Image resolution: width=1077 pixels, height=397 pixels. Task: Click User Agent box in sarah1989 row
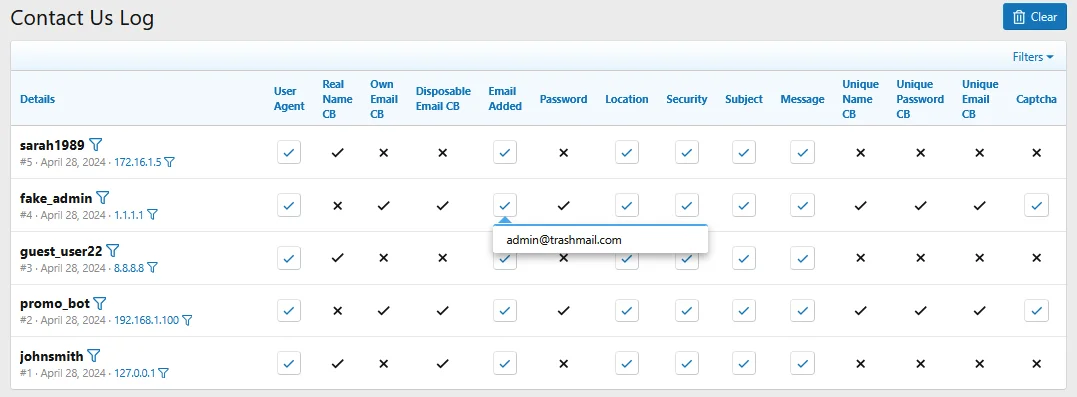point(289,152)
